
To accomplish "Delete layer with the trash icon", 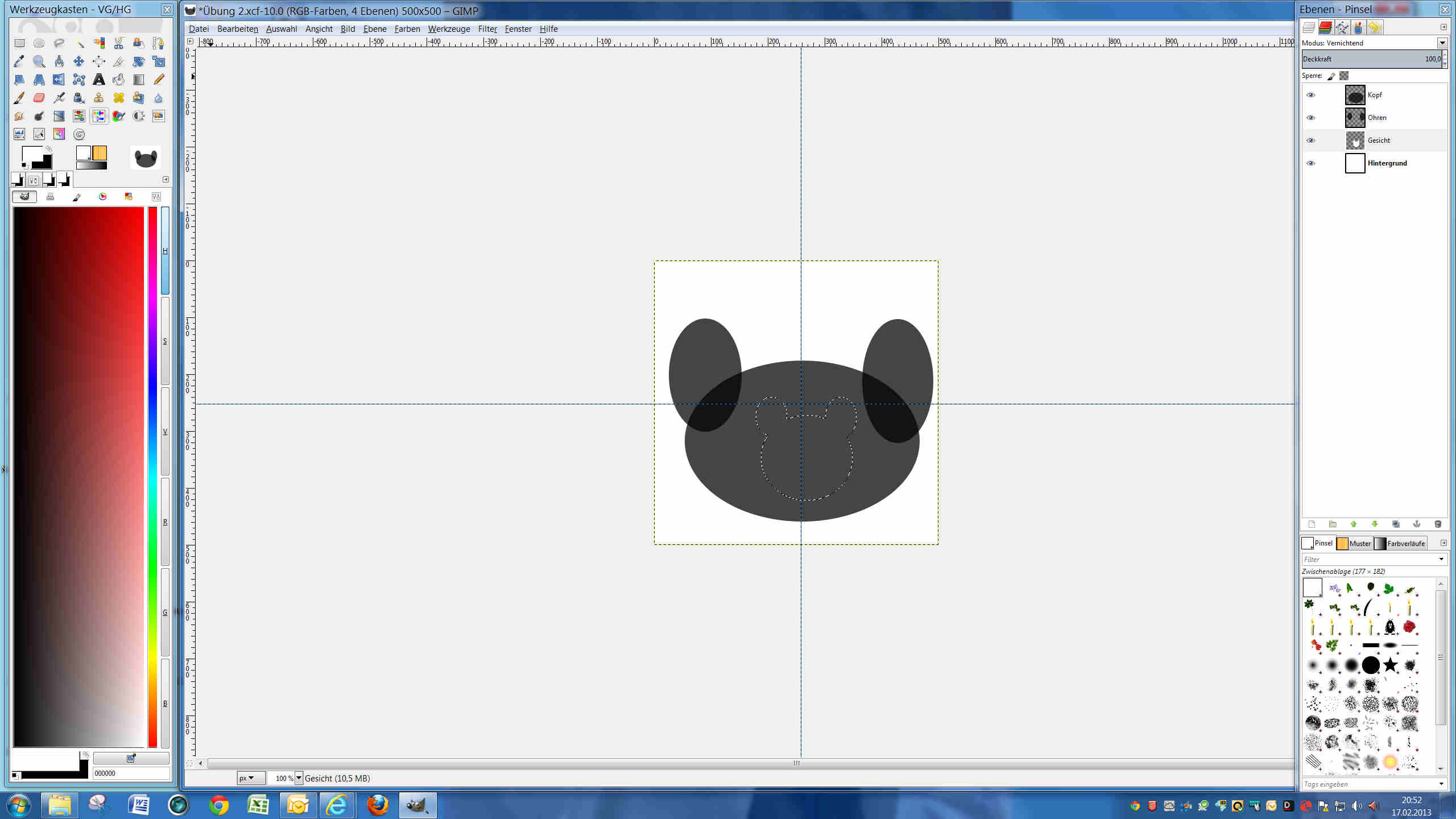I will pyautogui.click(x=1438, y=524).
